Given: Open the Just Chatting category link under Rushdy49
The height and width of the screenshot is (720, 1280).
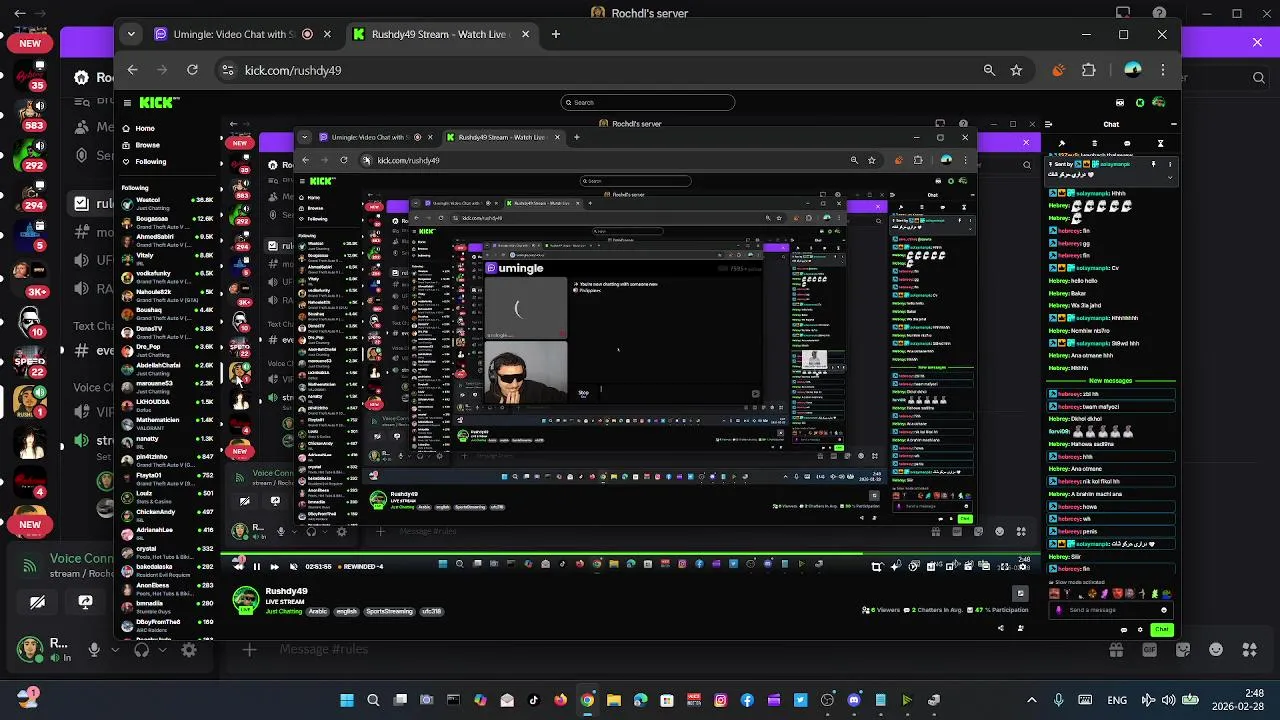Looking at the screenshot, I should (x=283, y=611).
